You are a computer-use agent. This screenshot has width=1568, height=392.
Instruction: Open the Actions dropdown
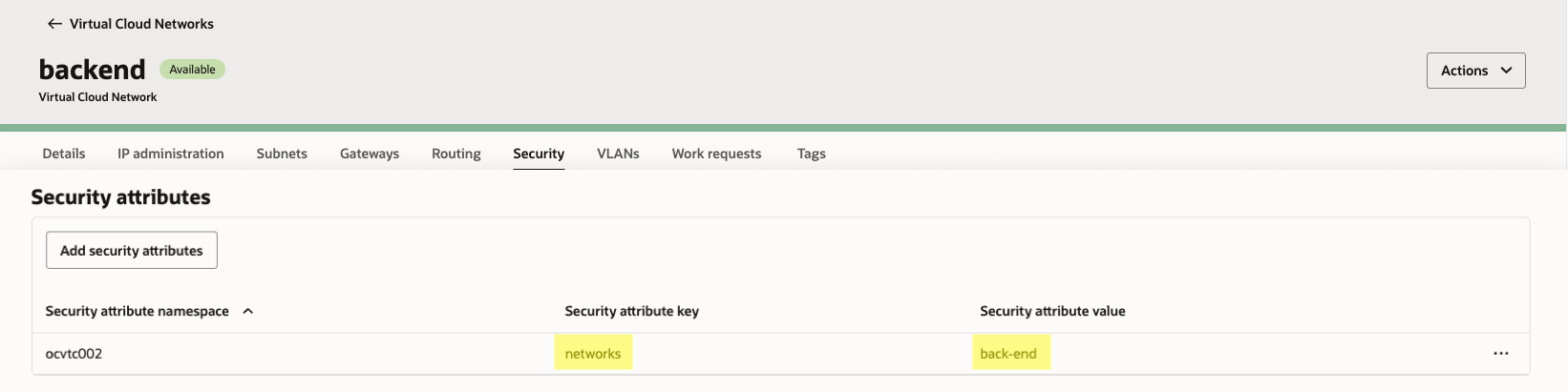click(1475, 71)
